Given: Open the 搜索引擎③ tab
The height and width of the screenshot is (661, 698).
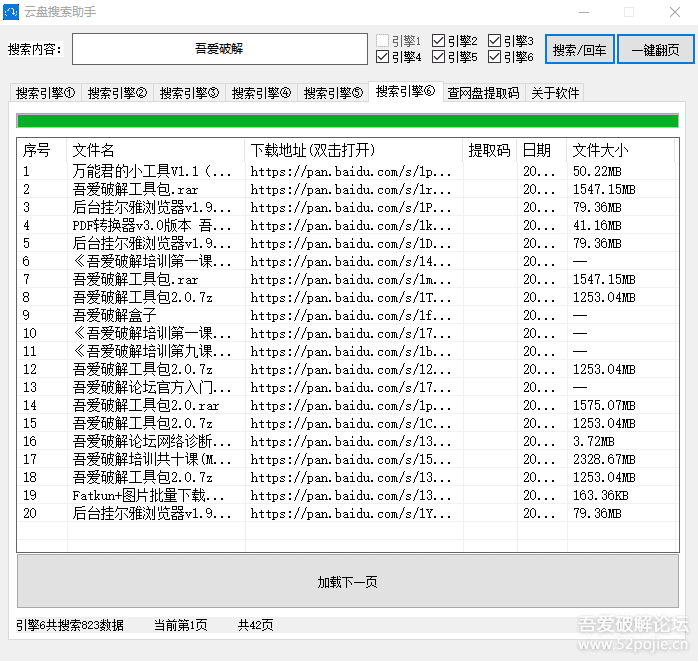Looking at the screenshot, I should point(189,93).
